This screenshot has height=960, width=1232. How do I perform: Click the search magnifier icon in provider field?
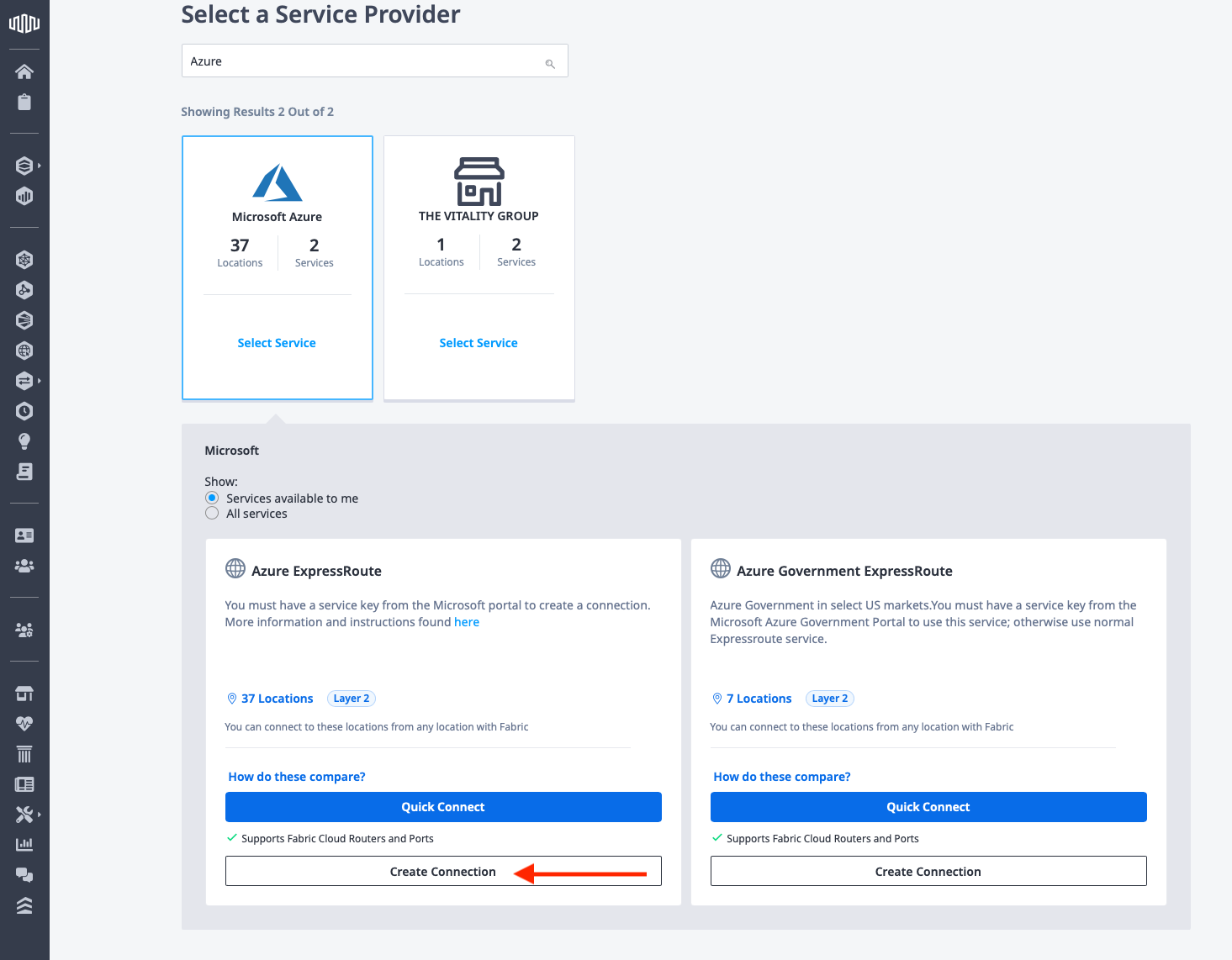coord(550,64)
